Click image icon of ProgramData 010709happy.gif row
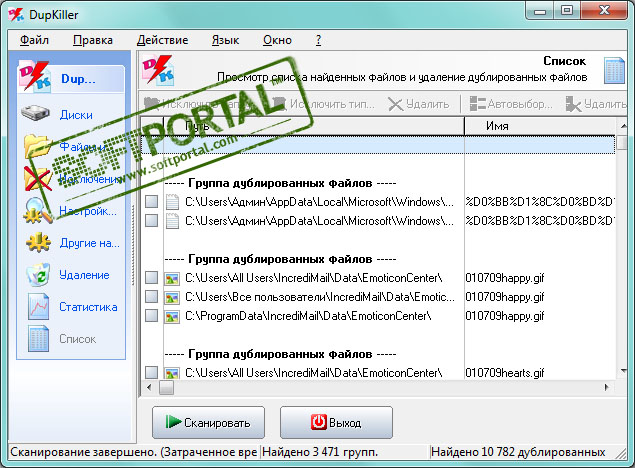The width and height of the screenshot is (635, 468). coord(172,316)
